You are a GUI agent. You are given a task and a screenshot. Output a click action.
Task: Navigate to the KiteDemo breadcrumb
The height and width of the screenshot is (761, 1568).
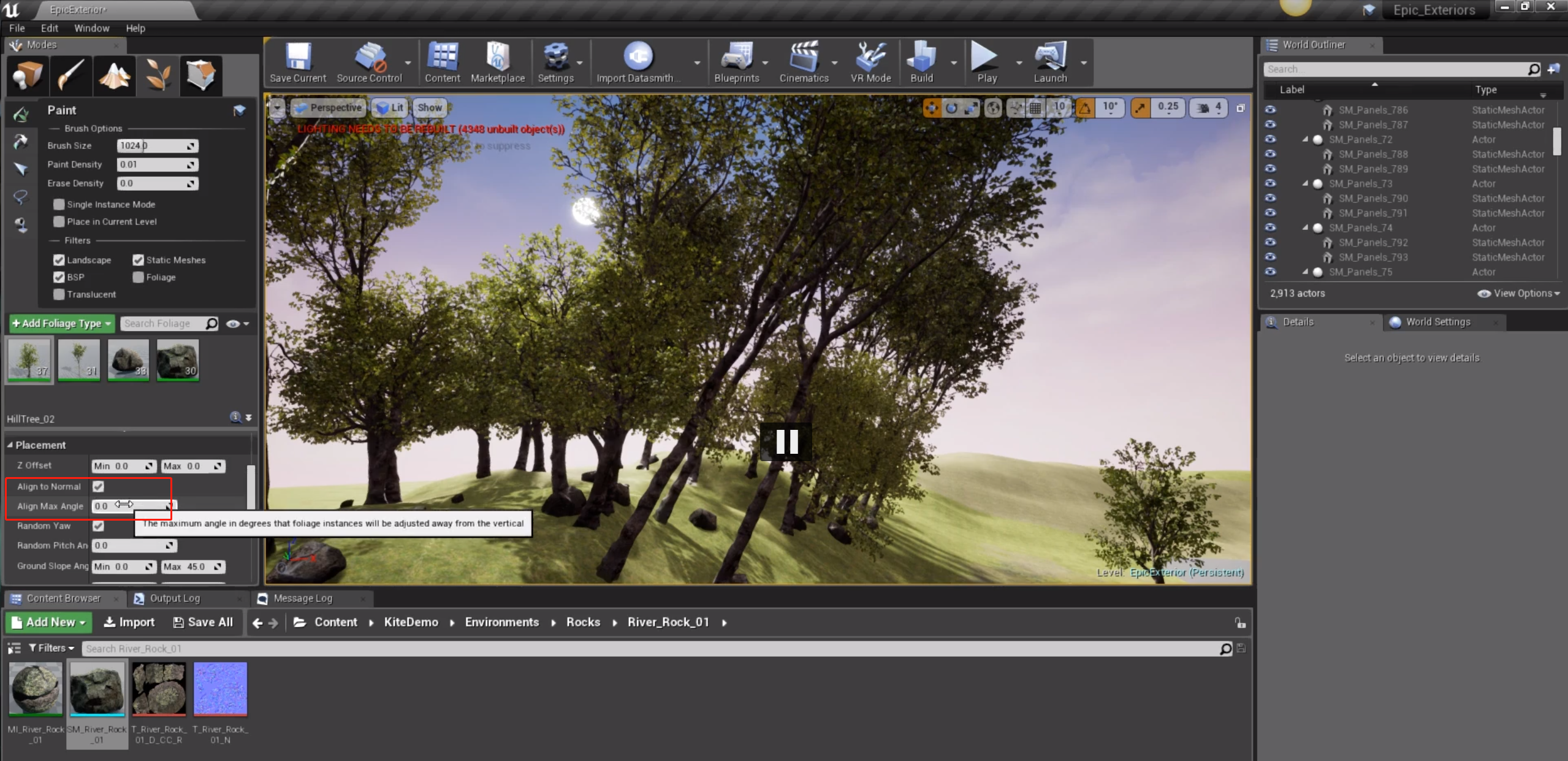(x=411, y=622)
